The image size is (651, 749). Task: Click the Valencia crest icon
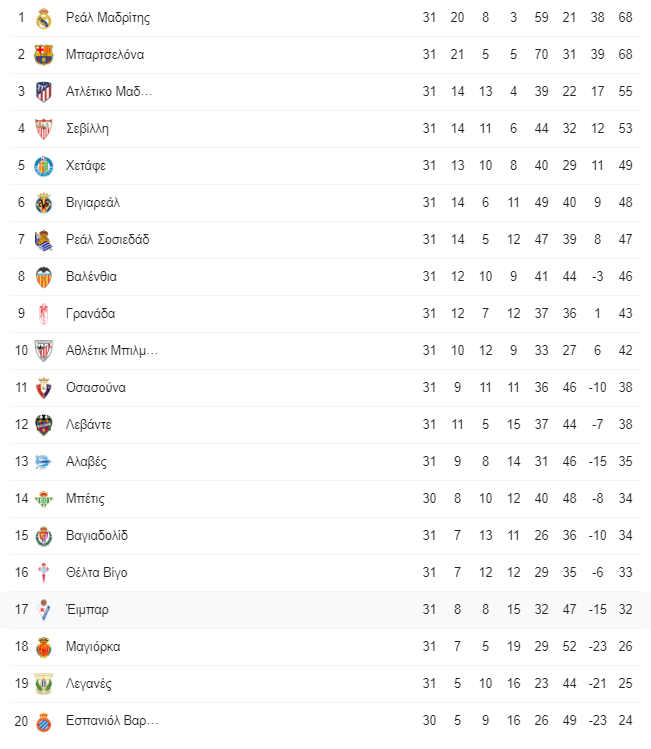click(43, 277)
